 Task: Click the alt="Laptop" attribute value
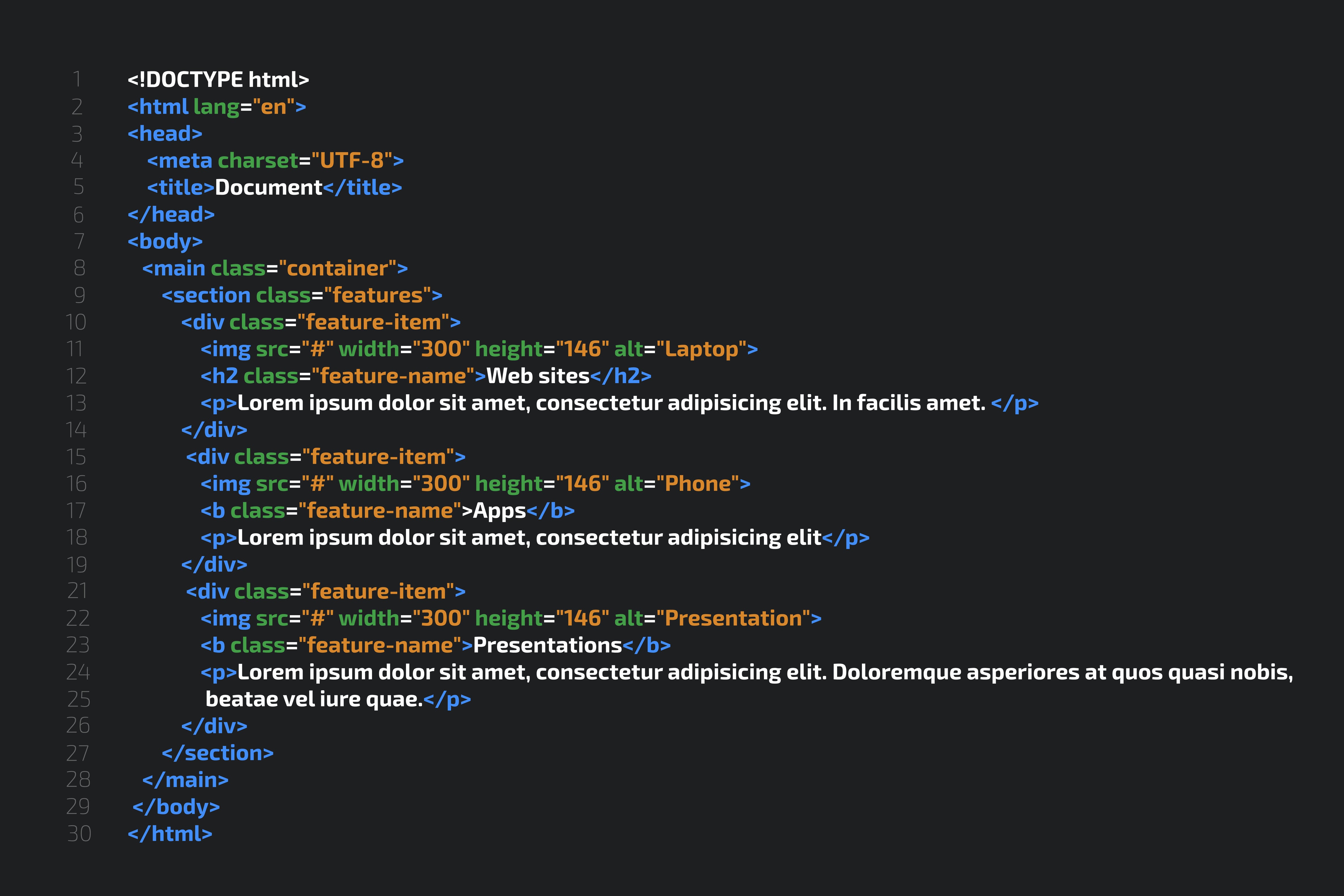702,349
